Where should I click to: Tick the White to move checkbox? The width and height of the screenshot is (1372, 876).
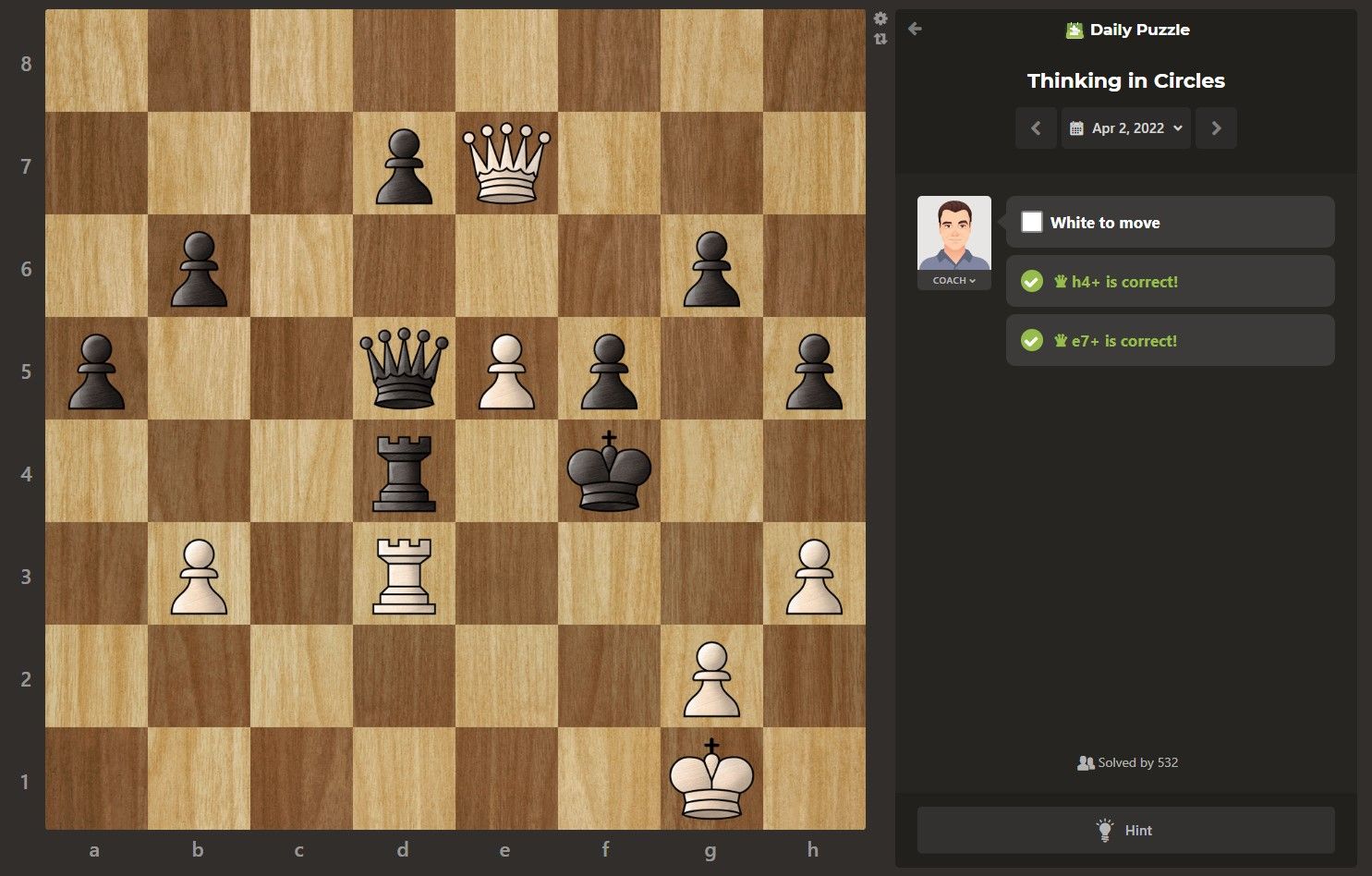point(1031,222)
